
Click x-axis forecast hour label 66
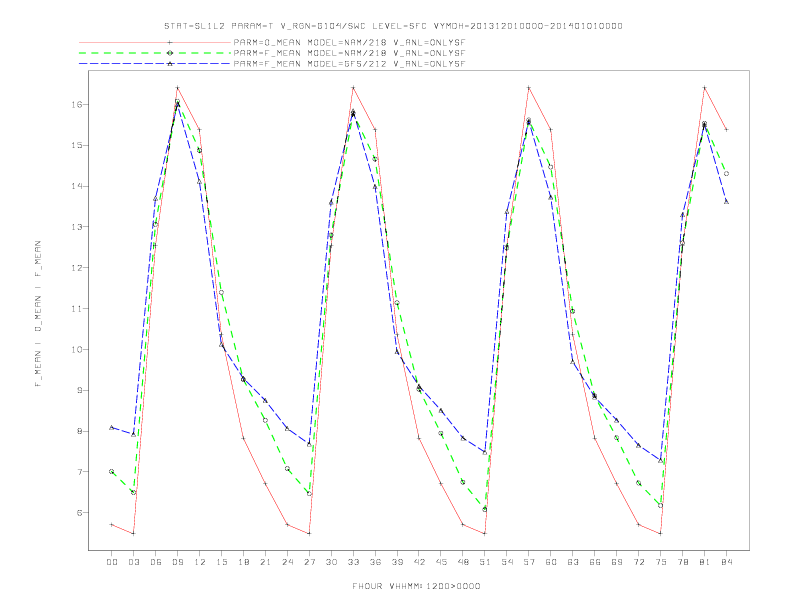[595, 562]
